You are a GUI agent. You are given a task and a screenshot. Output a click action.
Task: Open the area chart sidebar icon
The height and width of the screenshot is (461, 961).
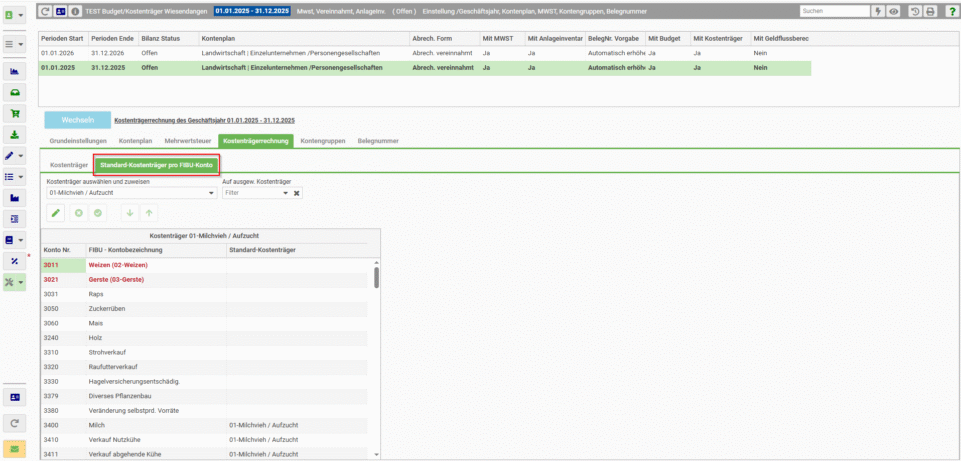click(x=15, y=72)
